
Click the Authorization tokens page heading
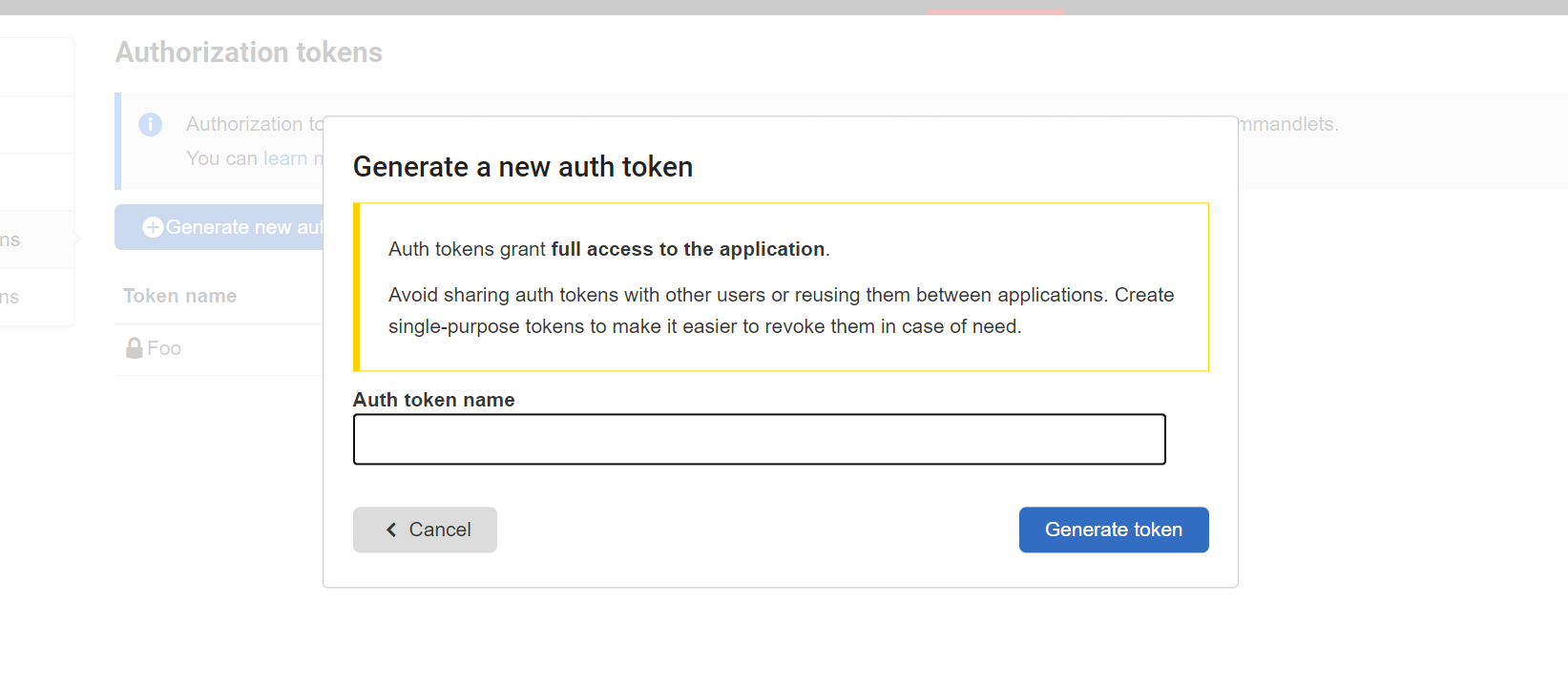(249, 52)
